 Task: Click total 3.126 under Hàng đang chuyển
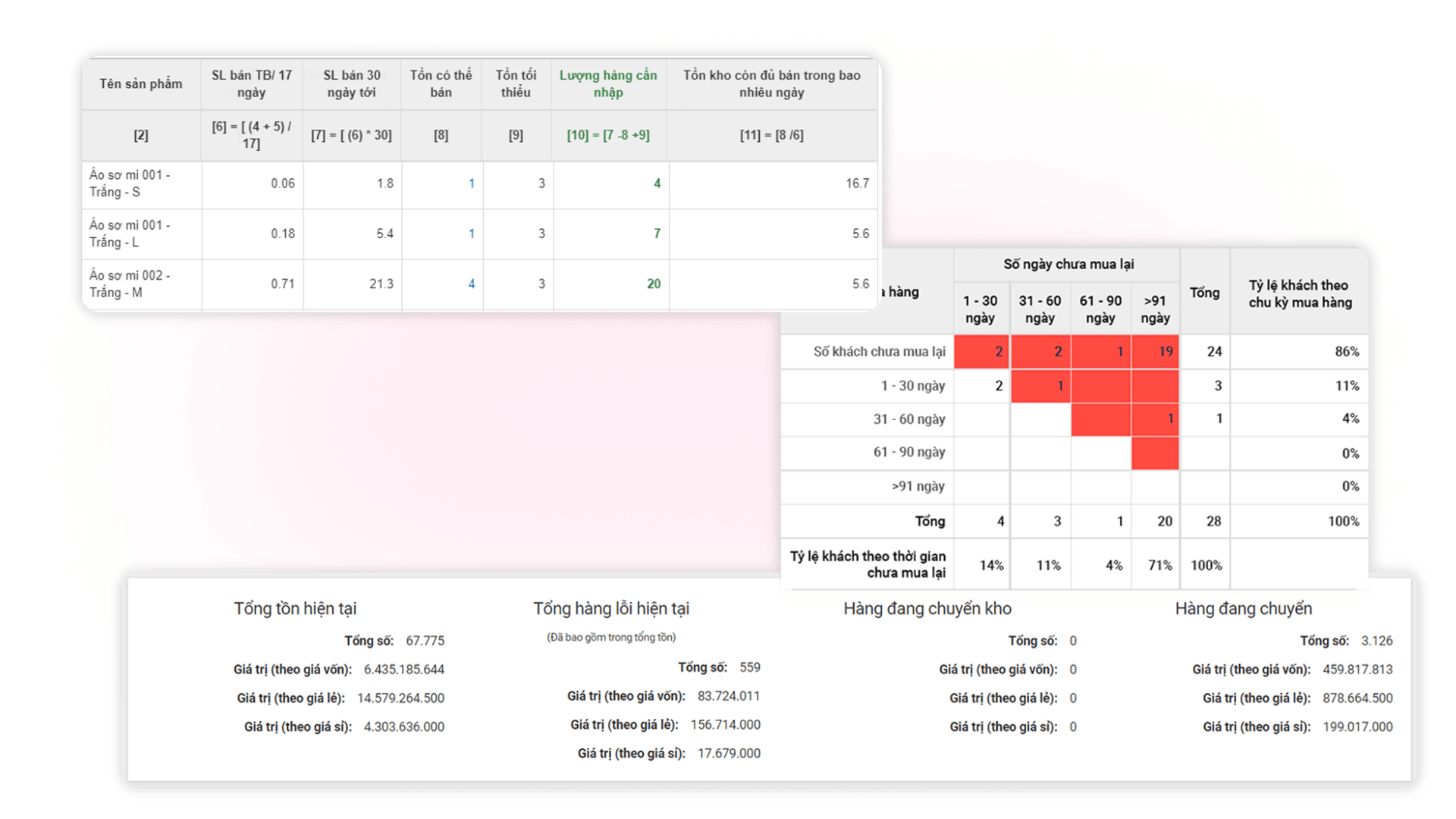[x=1376, y=641]
